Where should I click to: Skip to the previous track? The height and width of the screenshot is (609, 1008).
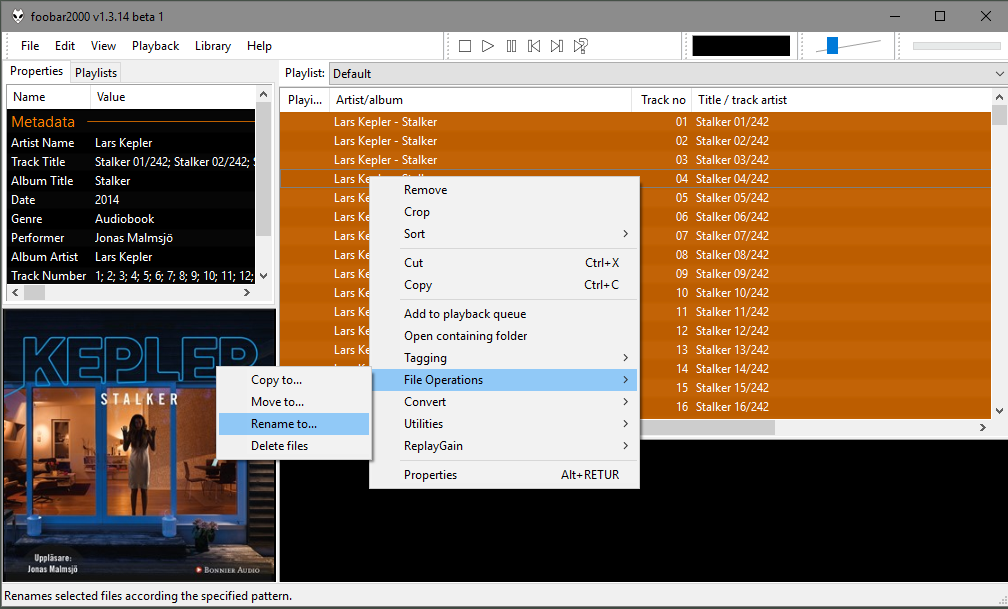click(x=534, y=46)
